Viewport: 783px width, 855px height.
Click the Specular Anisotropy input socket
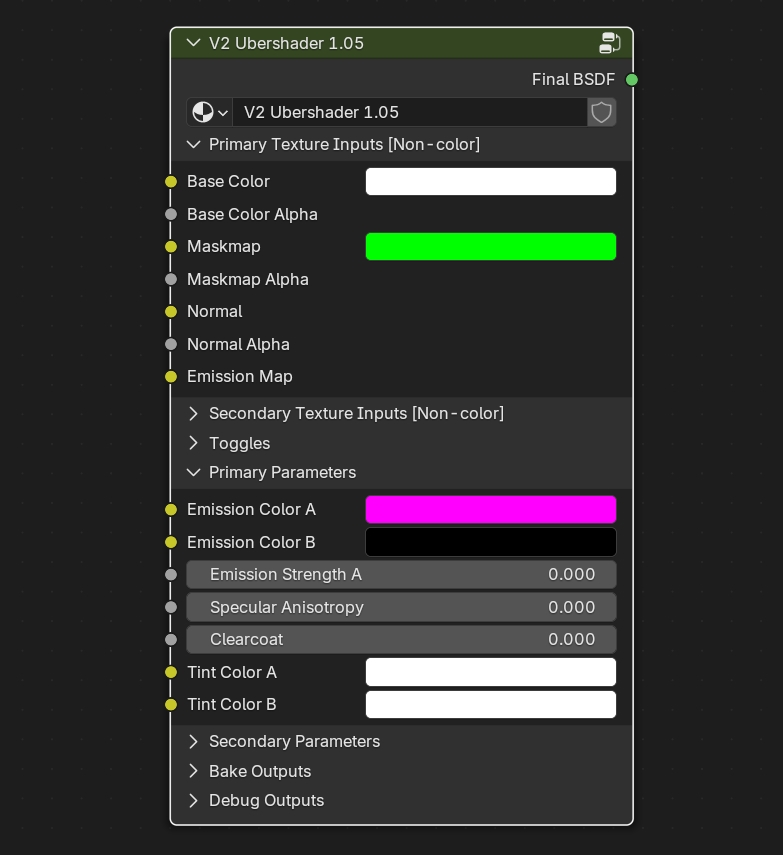[171, 607]
